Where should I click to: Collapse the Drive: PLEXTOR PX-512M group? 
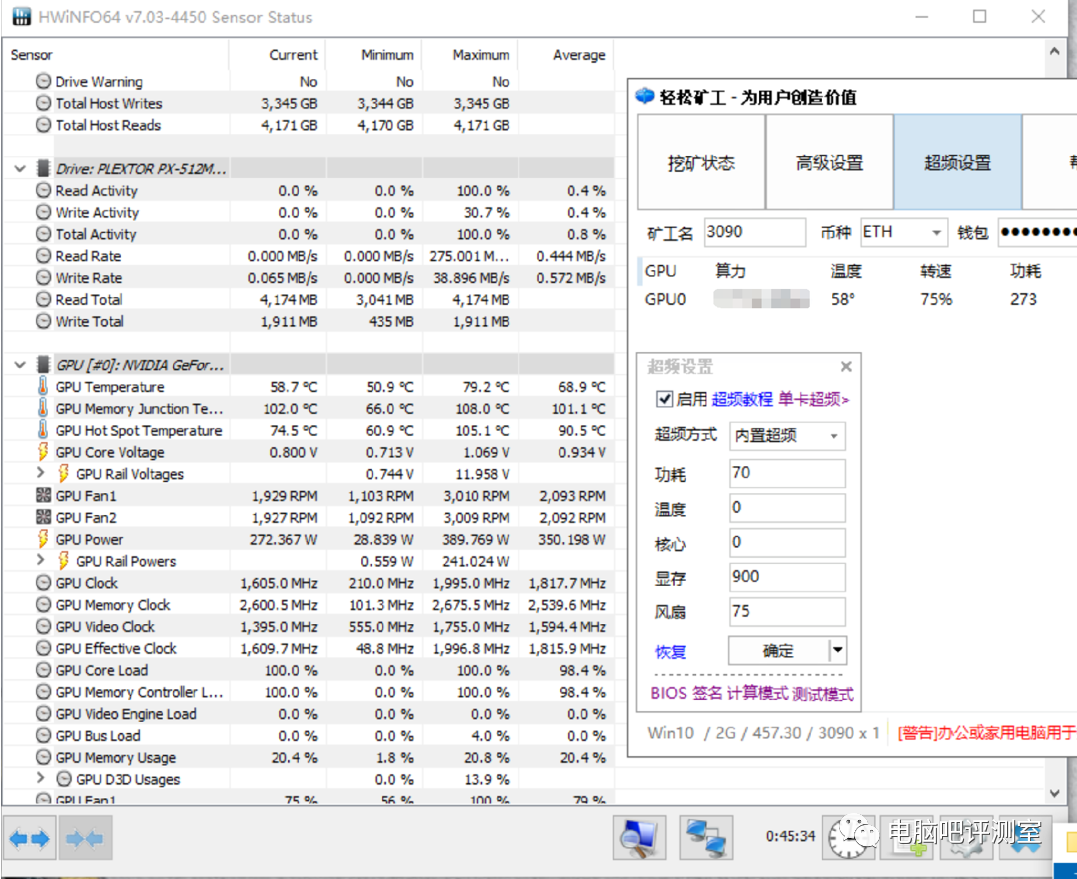tap(20, 168)
